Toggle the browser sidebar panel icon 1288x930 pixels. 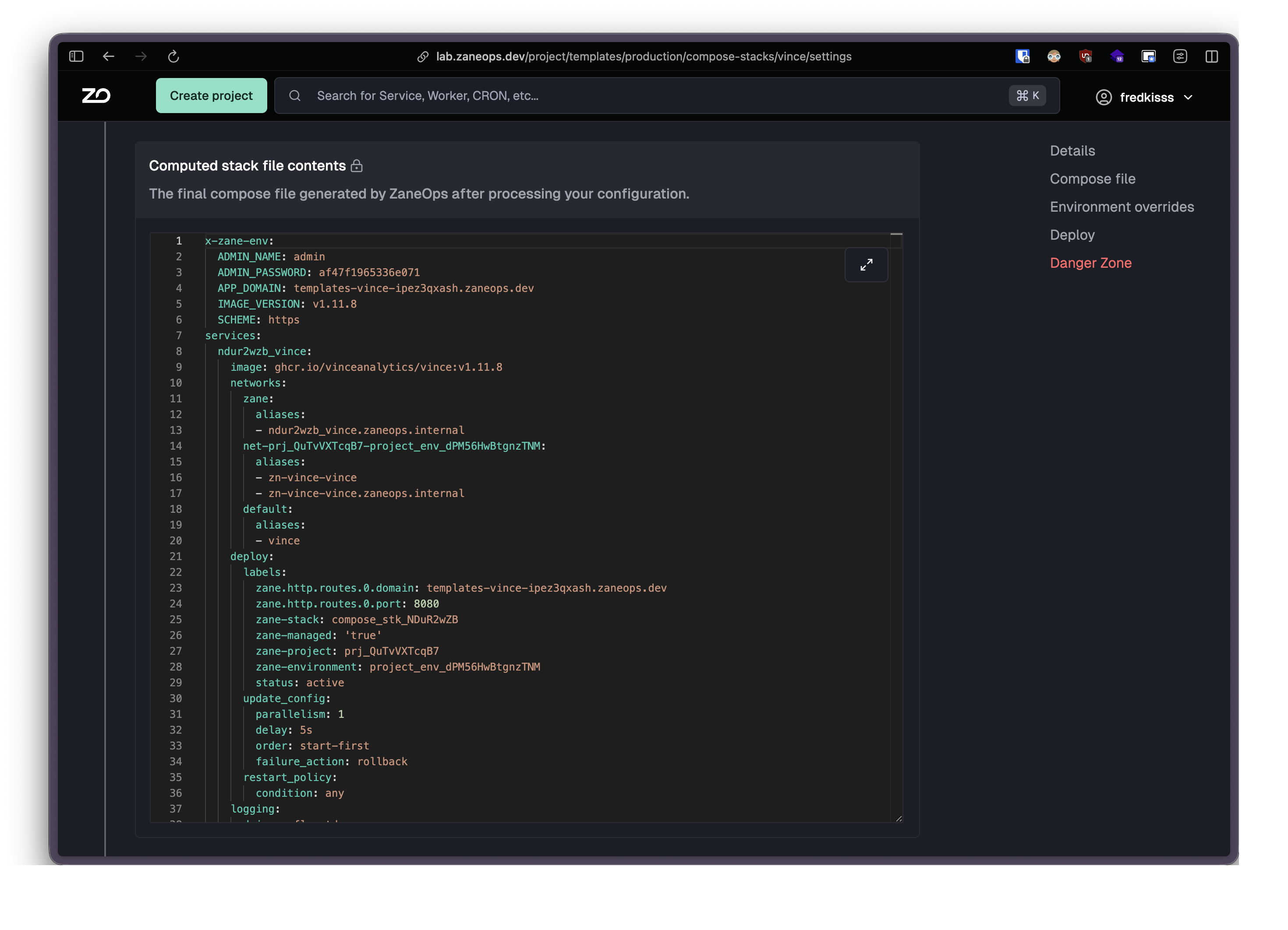click(76, 56)
